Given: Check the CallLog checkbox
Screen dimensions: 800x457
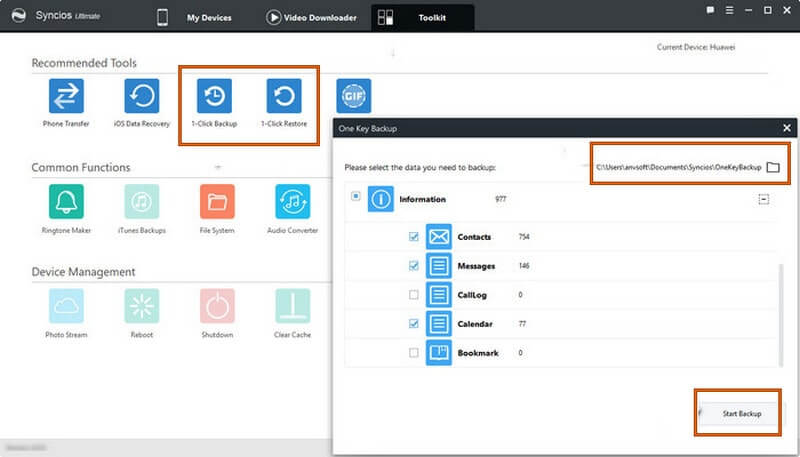Looking at the screenshot, I should [x=414, y=295].
